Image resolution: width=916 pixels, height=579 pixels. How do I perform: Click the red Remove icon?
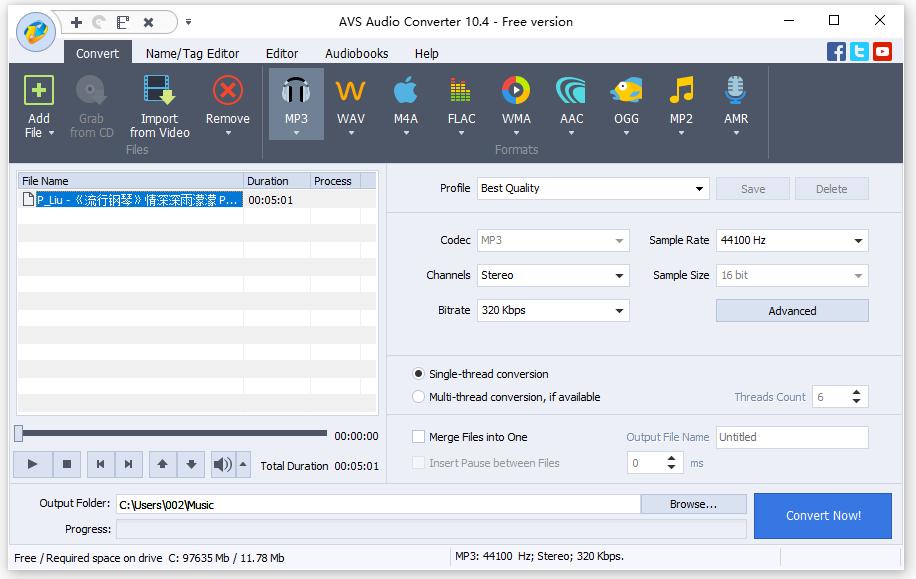227,92
